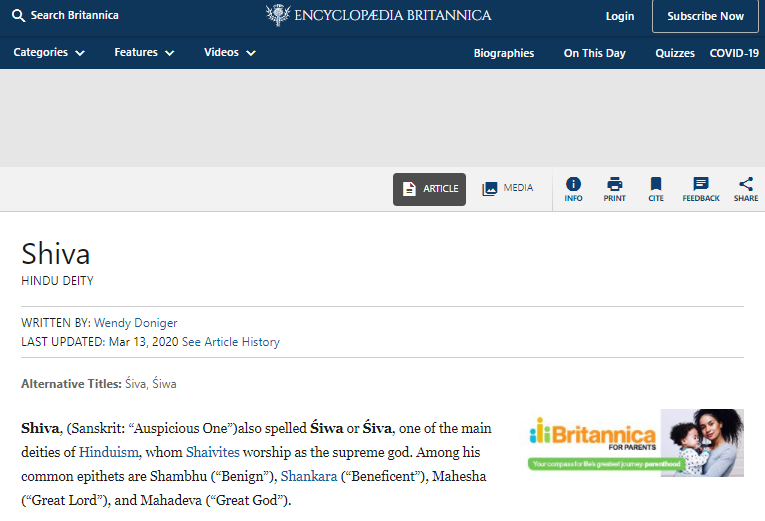The image size is (765, 521).
Task: Click the Shiva article title
Action: coord(56,254)
